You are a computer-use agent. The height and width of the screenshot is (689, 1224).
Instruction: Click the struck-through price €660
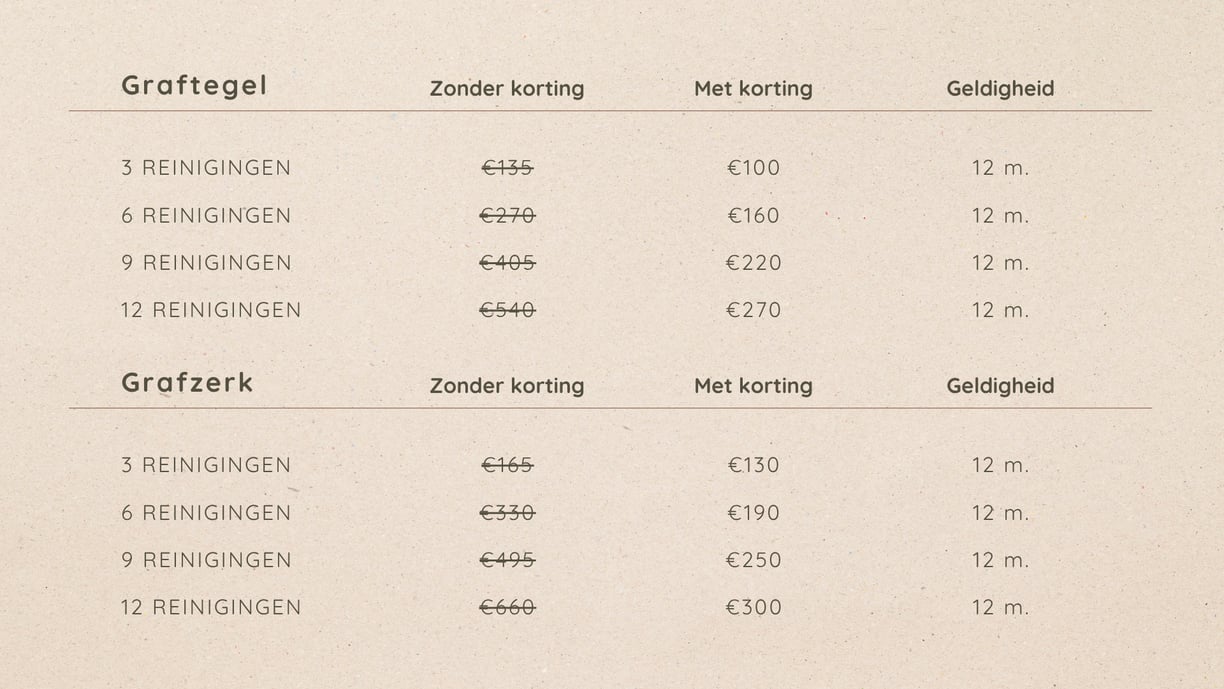pyautogui.click(x=507, y=607)
